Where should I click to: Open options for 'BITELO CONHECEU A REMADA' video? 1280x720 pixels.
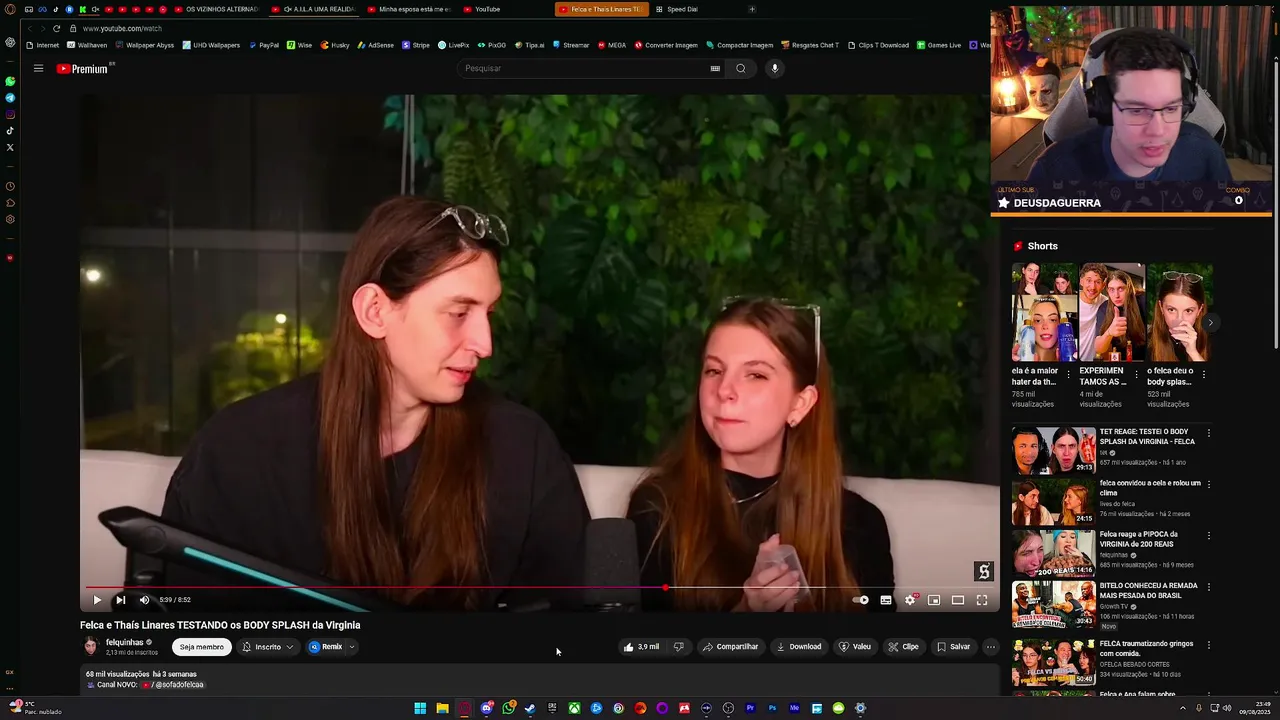[x=1209, y=587]
